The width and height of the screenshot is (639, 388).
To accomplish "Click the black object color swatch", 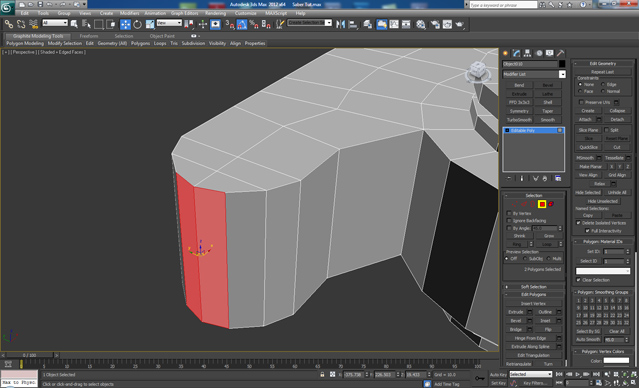I will click(562, 64).
